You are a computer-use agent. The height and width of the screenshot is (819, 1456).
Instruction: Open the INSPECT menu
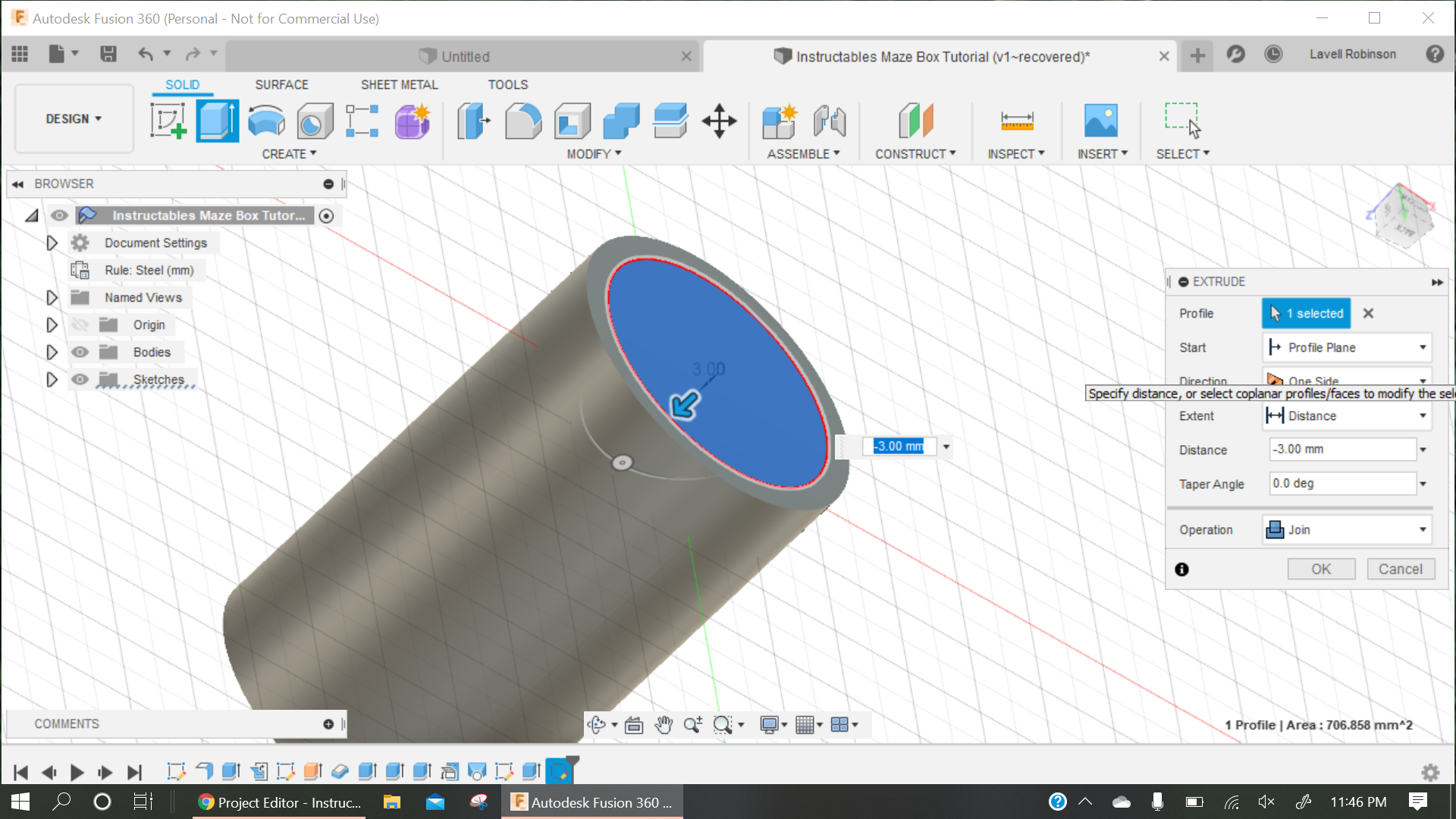[1016, 154]
